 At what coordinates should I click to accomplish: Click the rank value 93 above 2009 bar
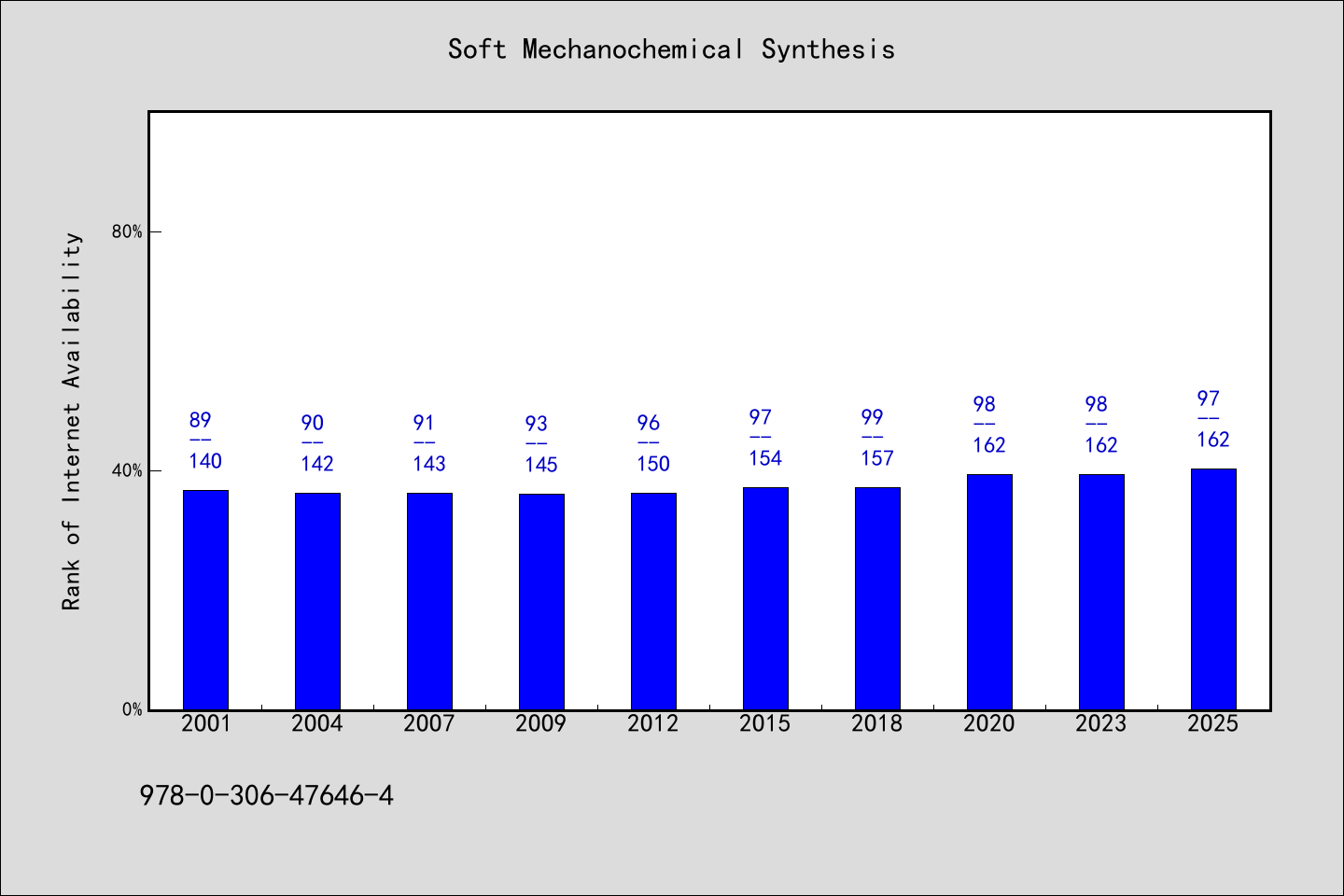pyautogui.click(x=537, y=424)
